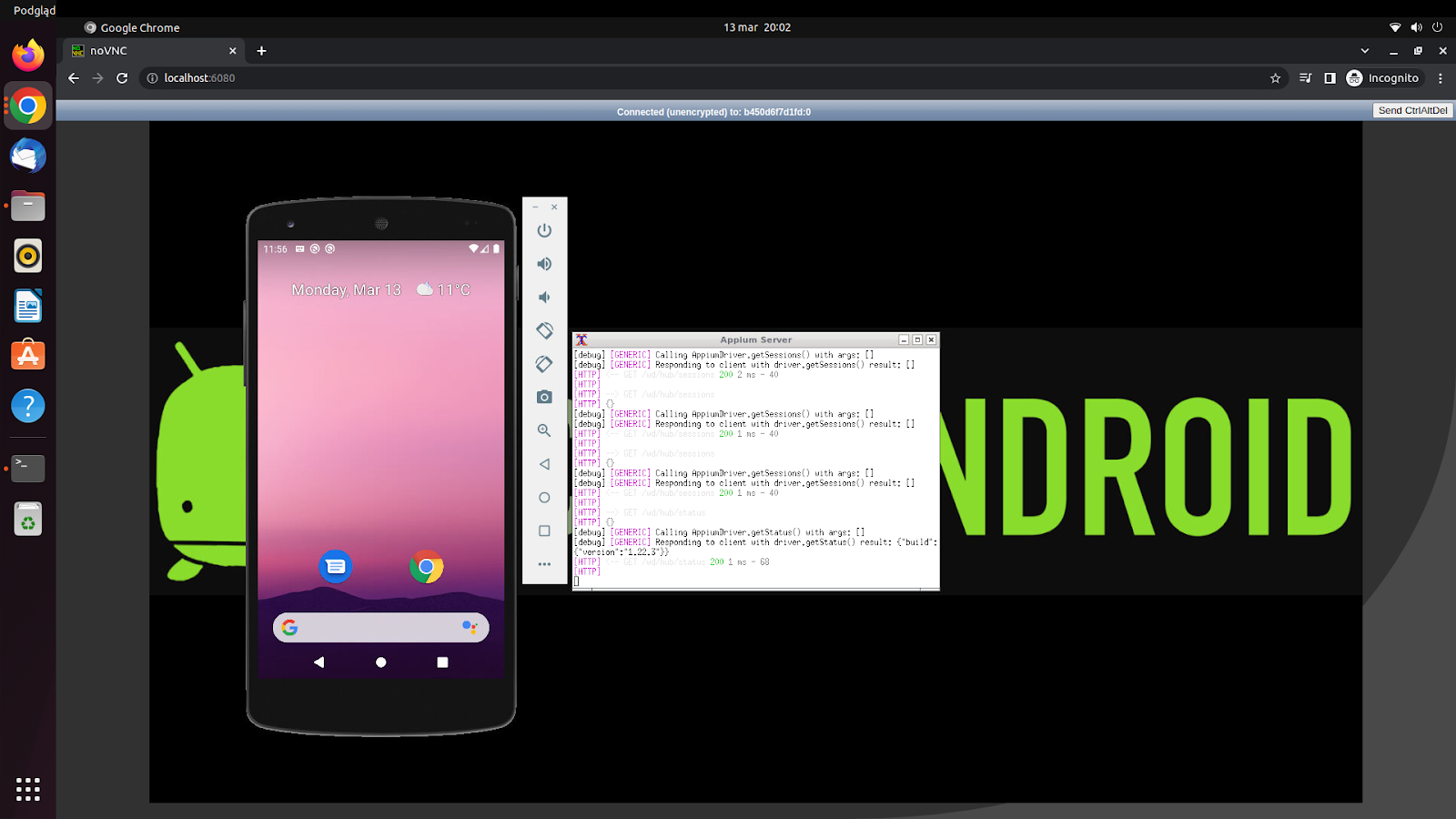The width and height of the screenshot is (1456, 819).
Task: Lower volume with emulator volume down icon
Action: [544, 298]
